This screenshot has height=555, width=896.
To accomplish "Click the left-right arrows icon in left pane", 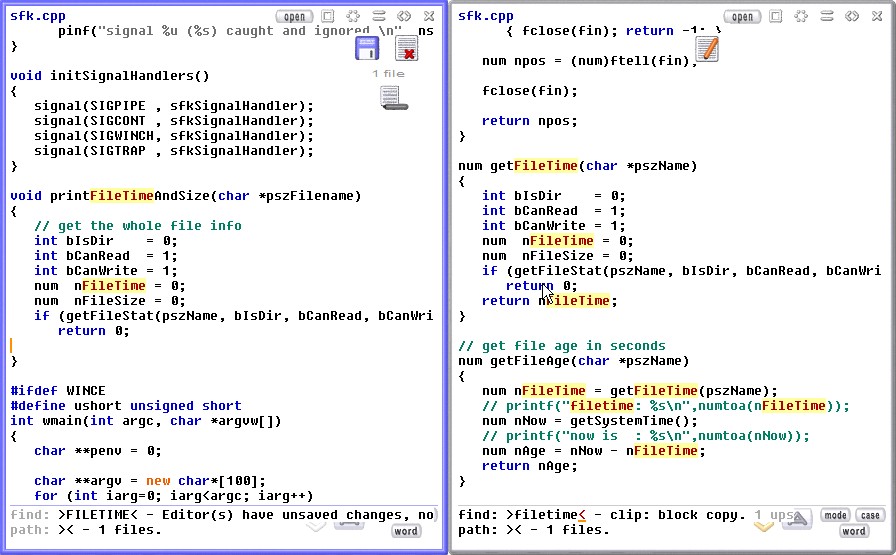I will [x=403, y=16].
